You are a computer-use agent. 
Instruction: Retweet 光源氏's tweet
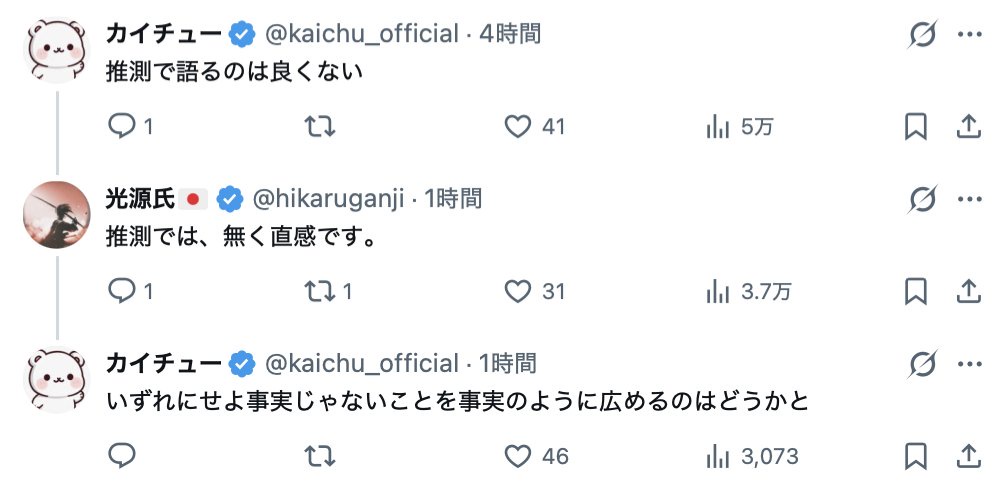(x=320, y=291)
